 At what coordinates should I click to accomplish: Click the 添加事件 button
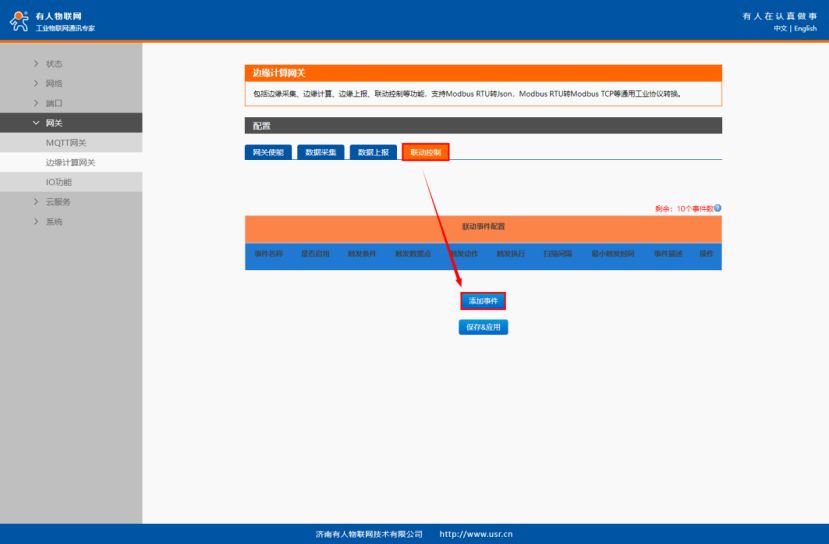tap(483, 301)
